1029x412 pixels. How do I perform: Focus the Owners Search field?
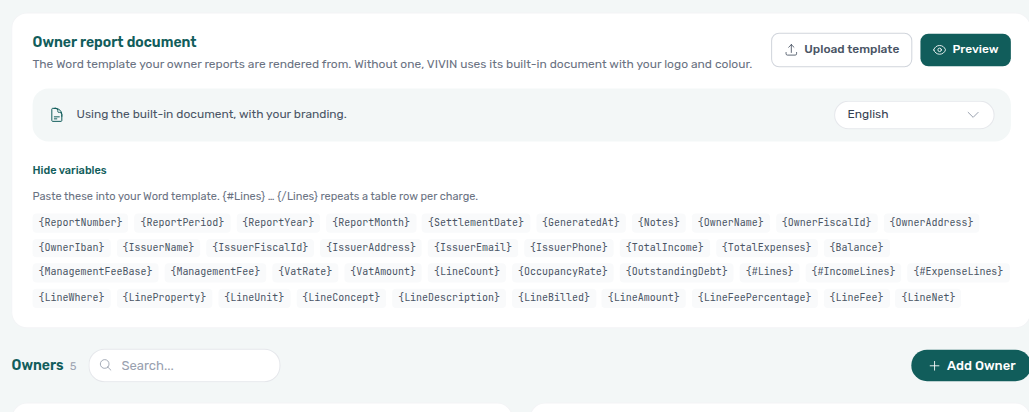pos(184,365)
